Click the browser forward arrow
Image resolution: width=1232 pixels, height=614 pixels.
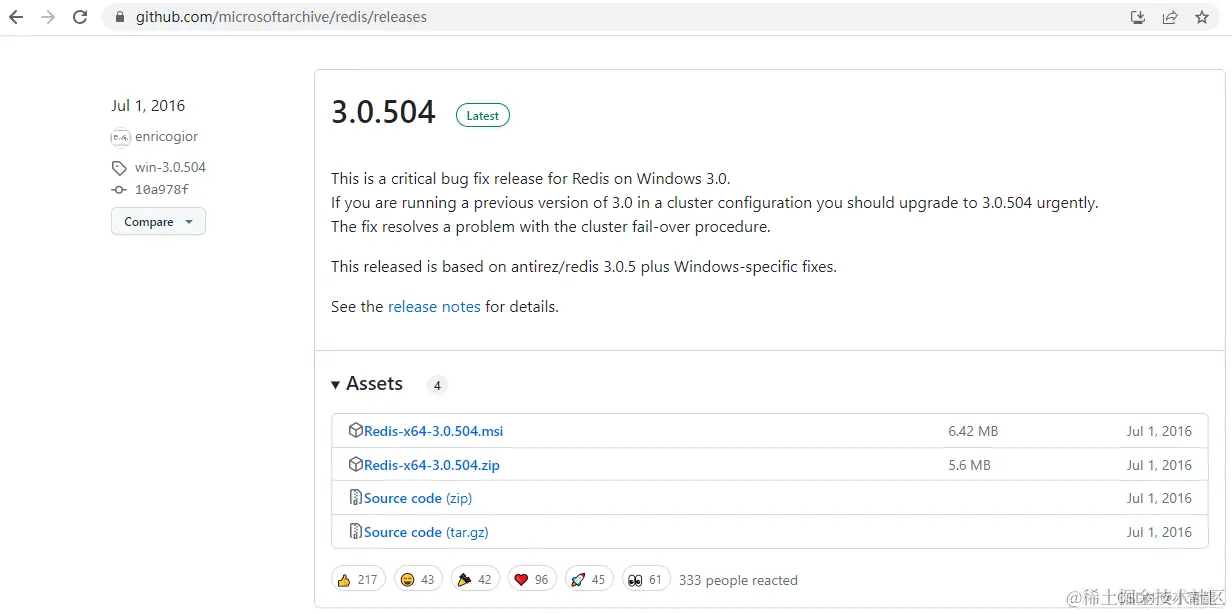pyautogui.click(x=48, y=17)
